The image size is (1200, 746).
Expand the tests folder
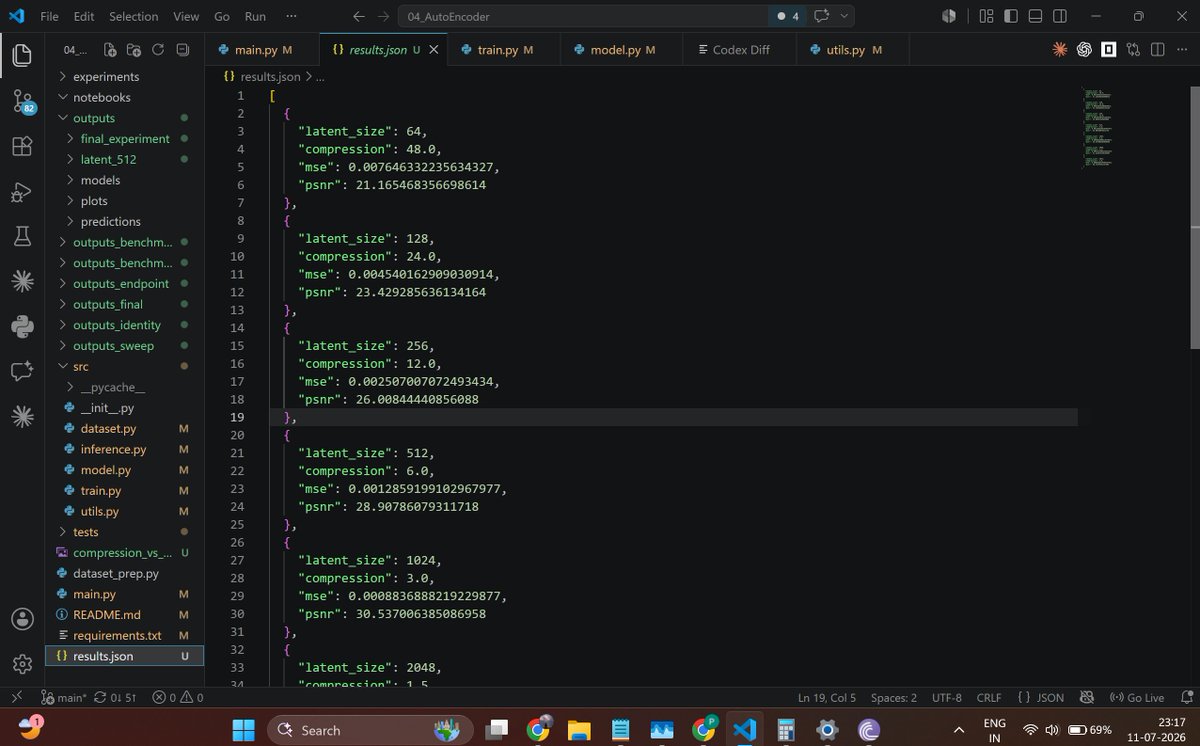[124, 532]
